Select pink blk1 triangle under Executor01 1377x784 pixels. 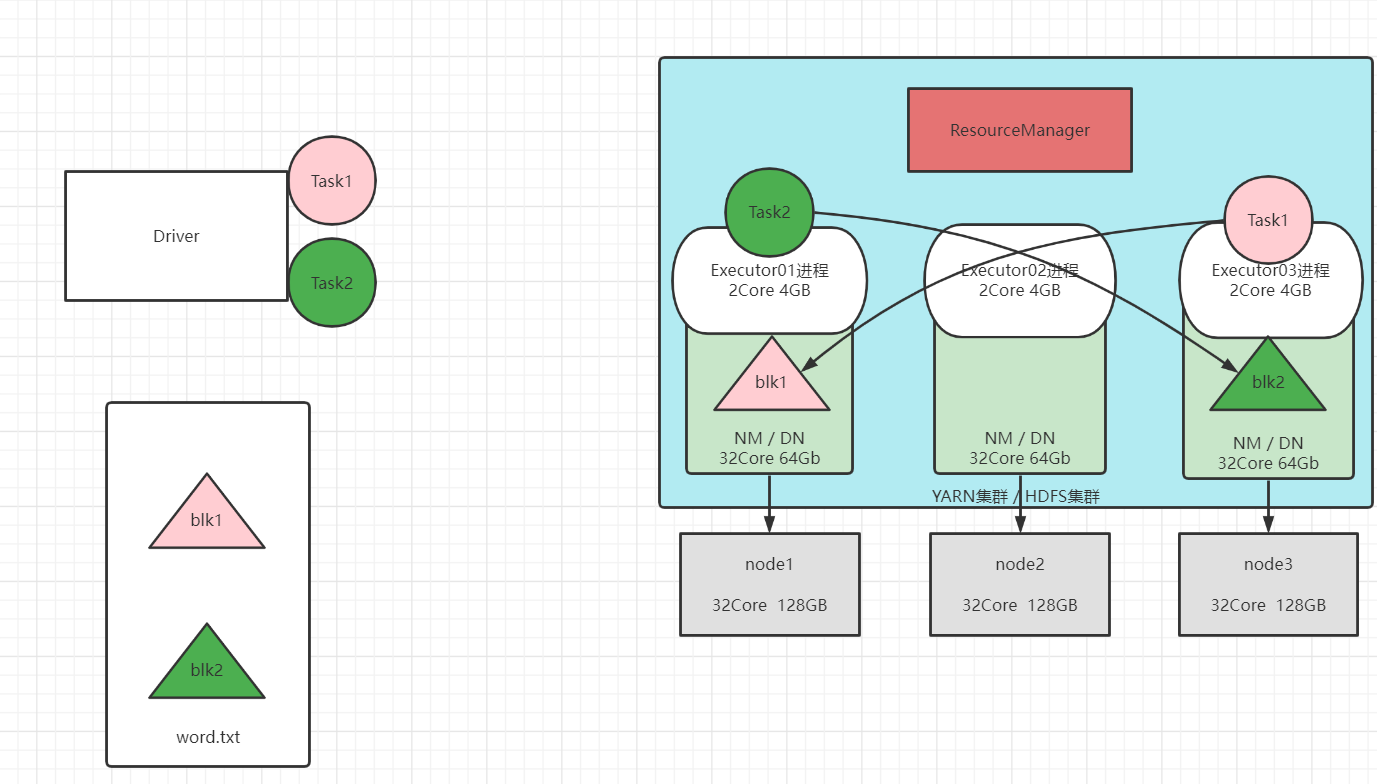(x=772, y=374)
